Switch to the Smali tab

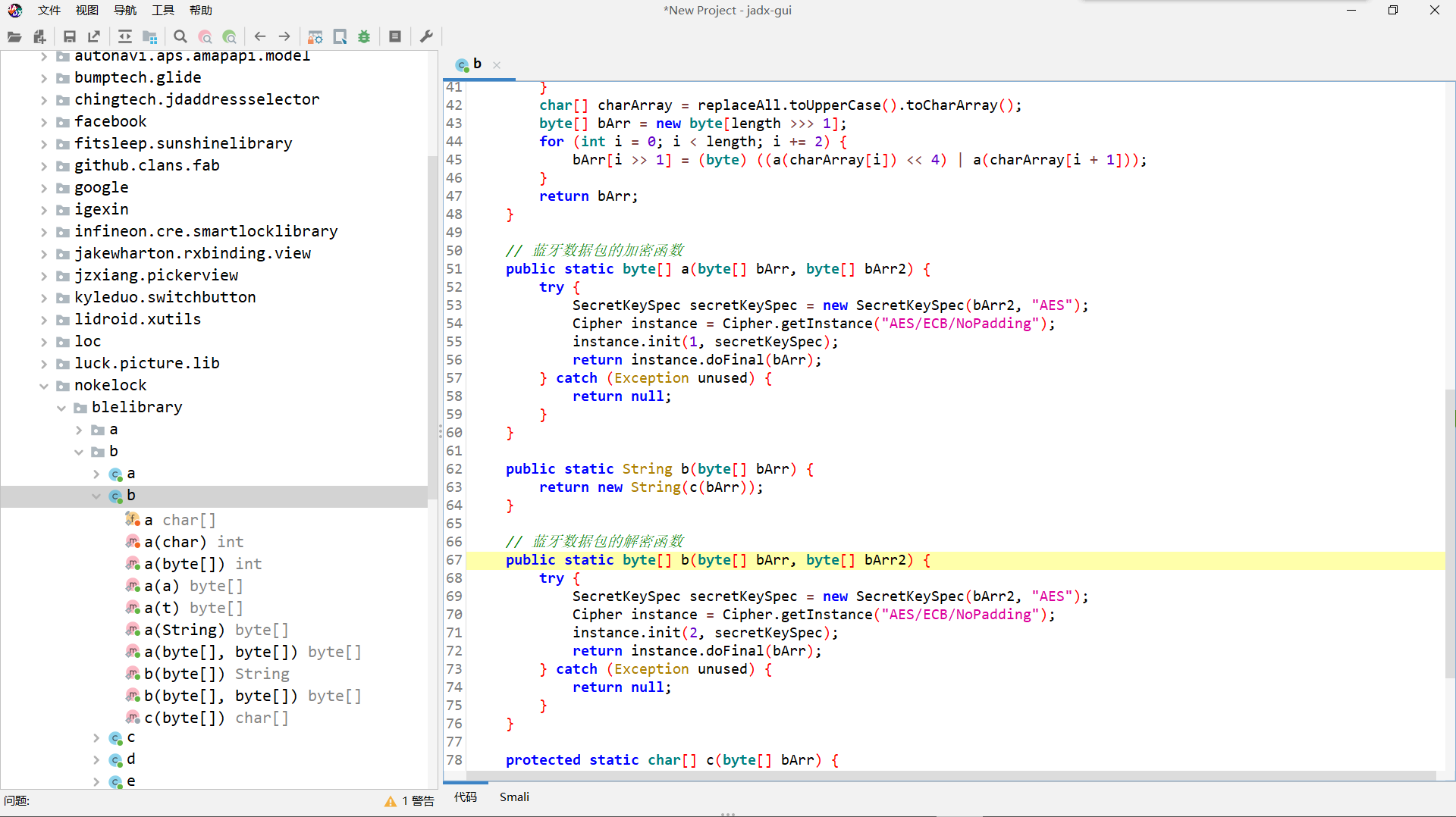pyautogui.click(x=514, y=797)
